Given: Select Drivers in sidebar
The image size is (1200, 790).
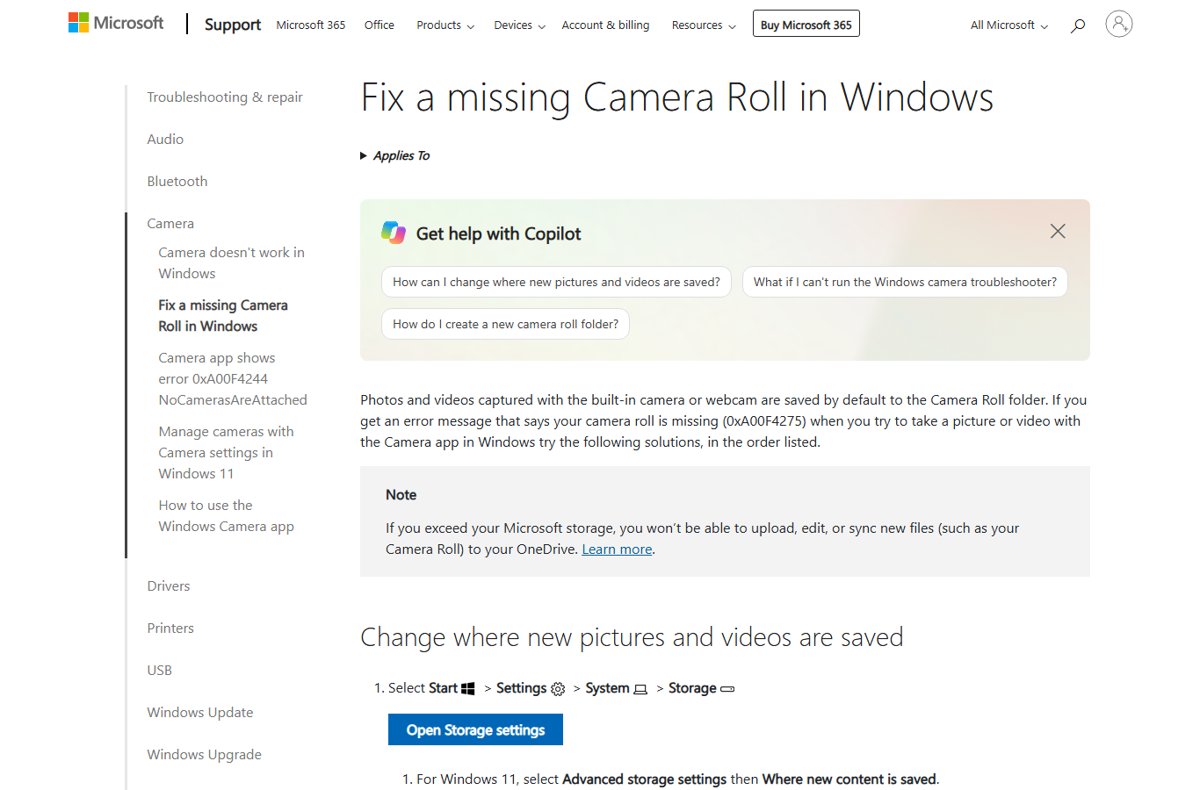Looking at the screenshot, I should pyautogui.click(x=168, y=586).
